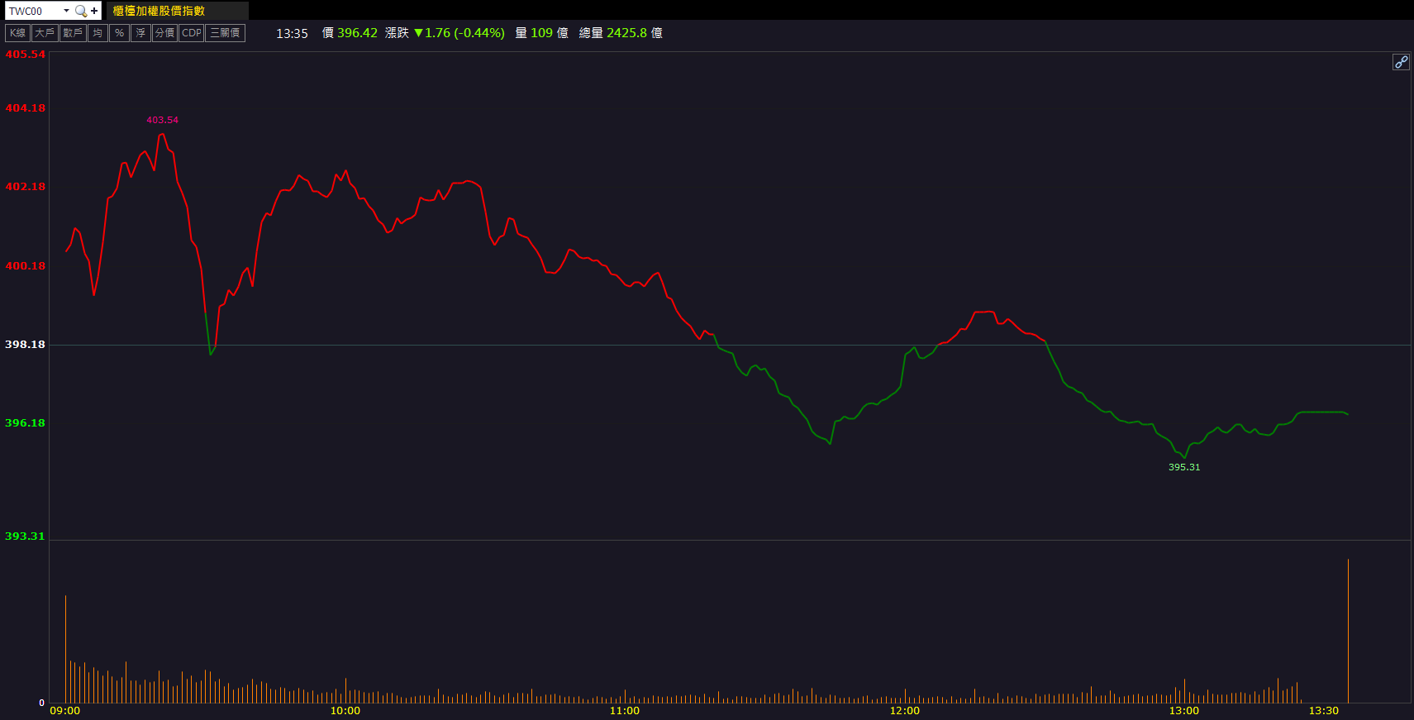This screenshot has width=1414, height=720.
Task: Click the plus add-symbol icon
Action: click(94, 11)
